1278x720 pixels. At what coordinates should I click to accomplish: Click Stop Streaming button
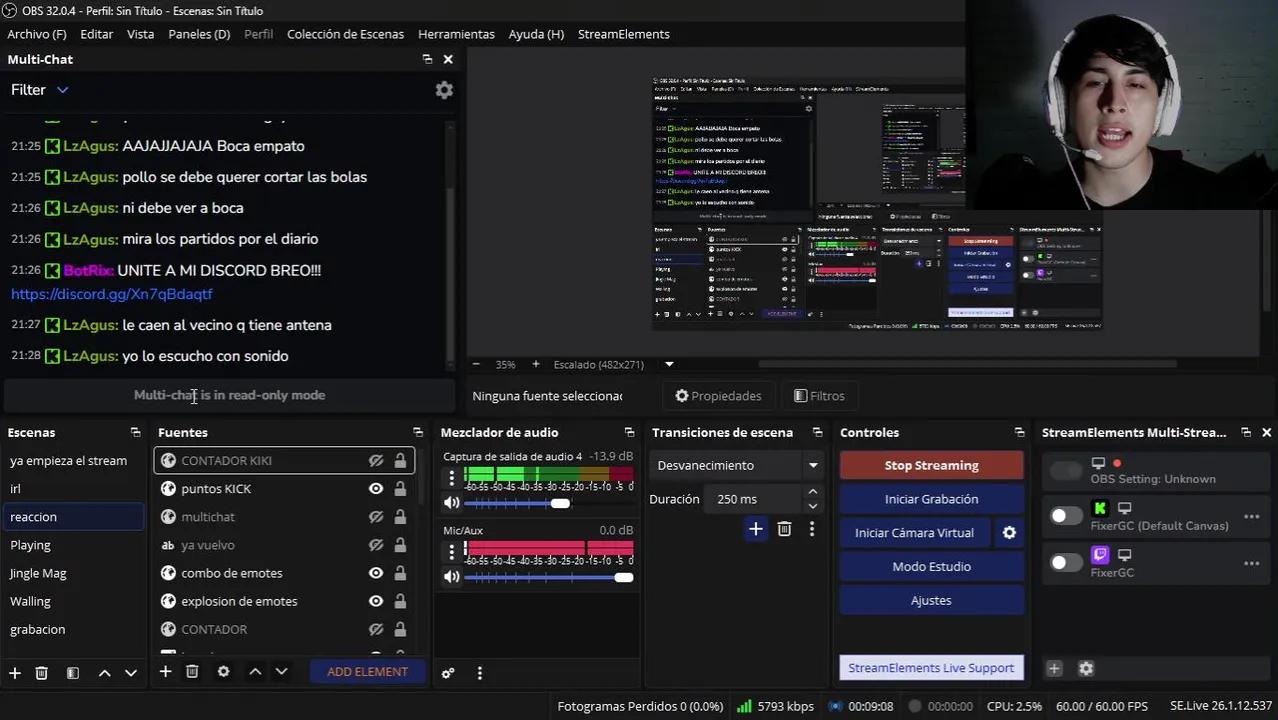[x=931, y=465]
